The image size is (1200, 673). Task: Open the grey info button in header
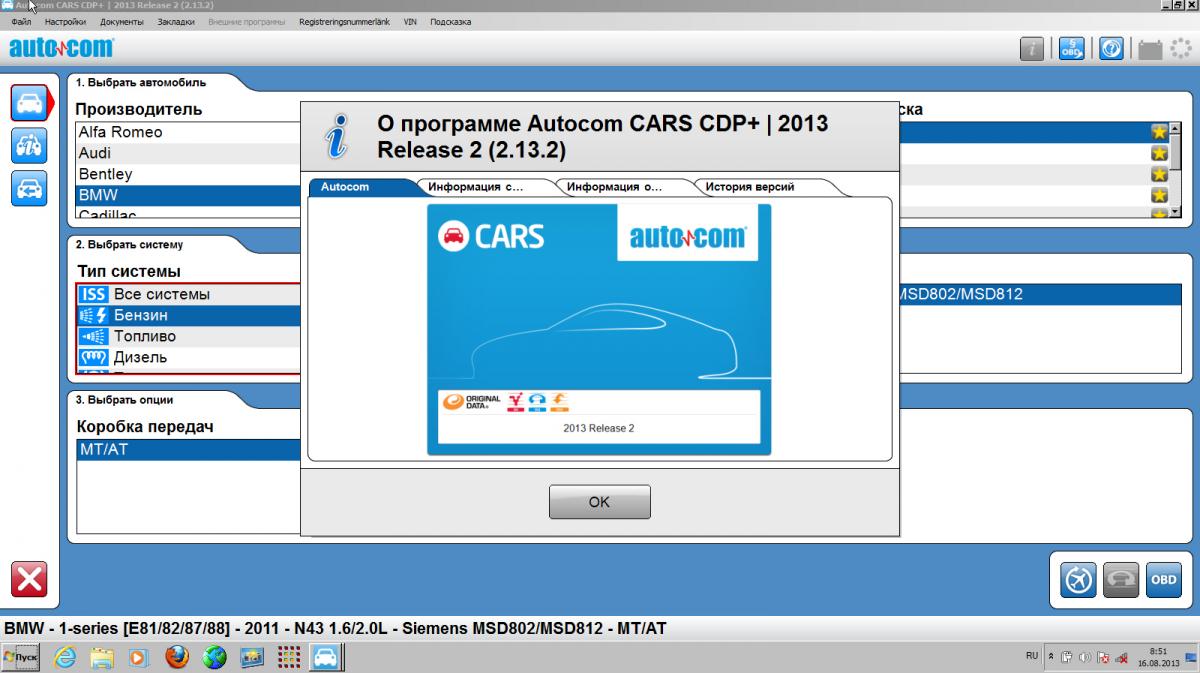click(x=1032, y=48)
